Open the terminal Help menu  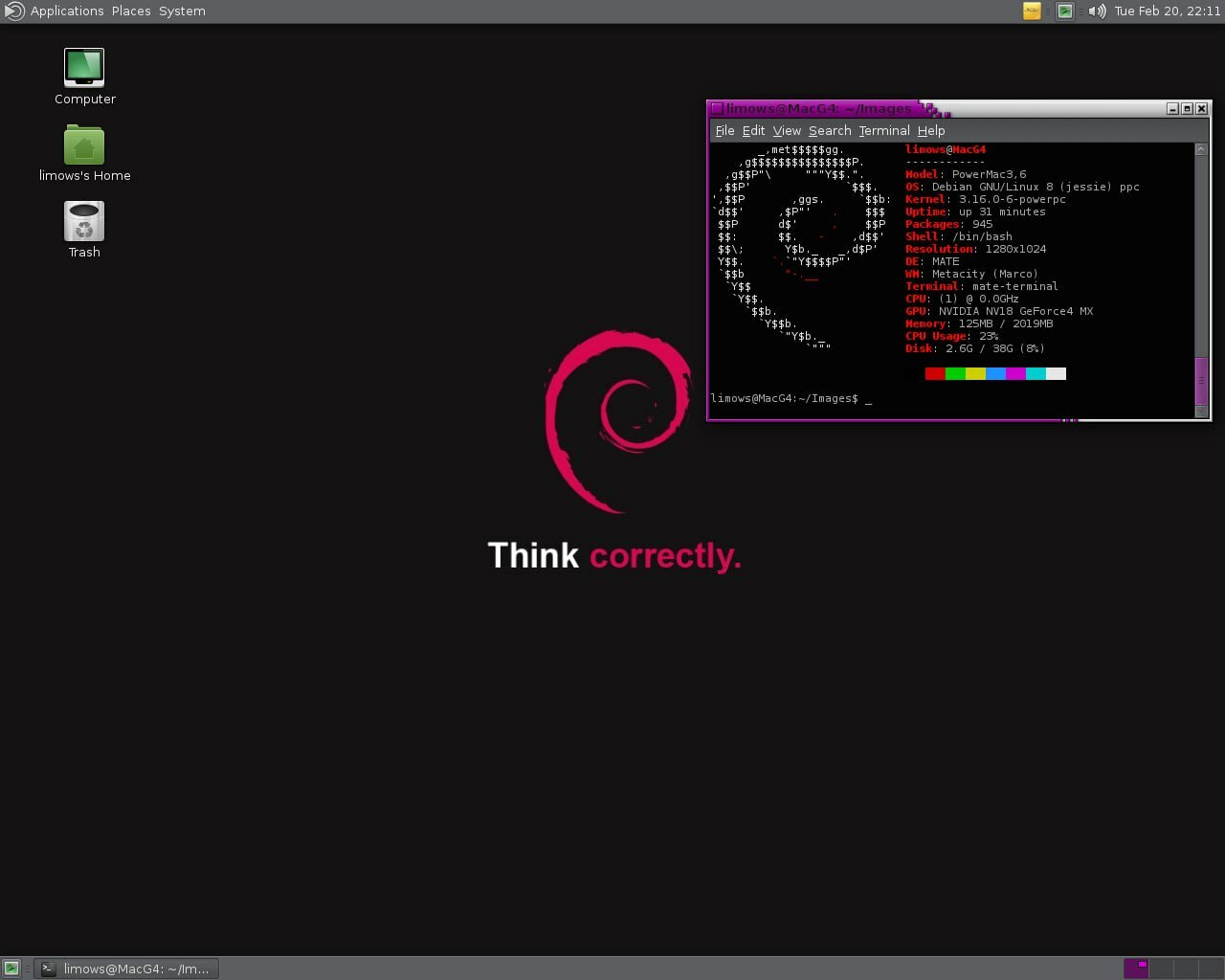(x=931, y=131)
